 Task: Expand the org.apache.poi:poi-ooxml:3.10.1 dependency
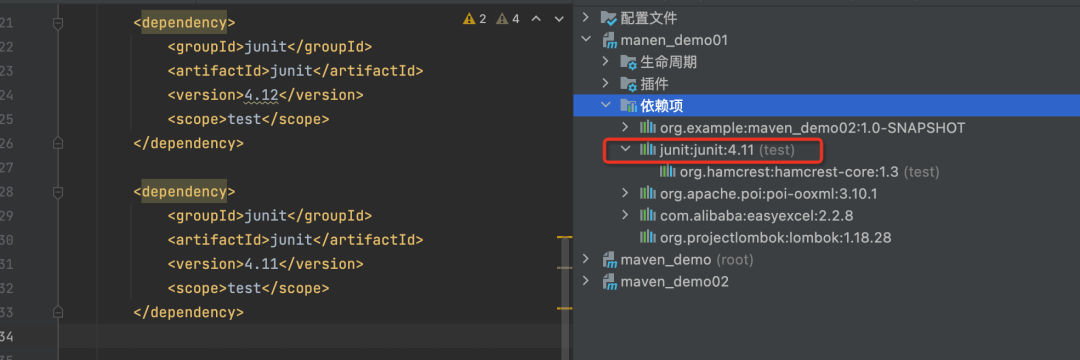click(625, 193)
